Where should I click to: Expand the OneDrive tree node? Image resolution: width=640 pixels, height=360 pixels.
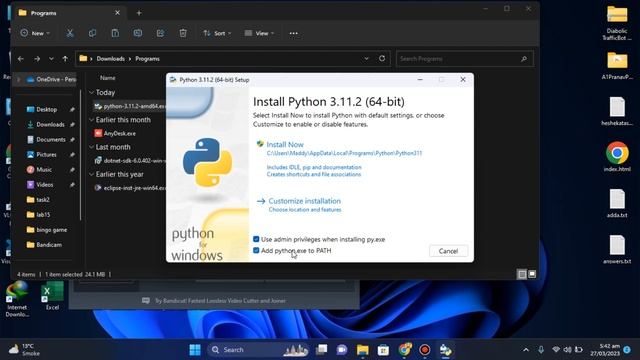[18, 79]
